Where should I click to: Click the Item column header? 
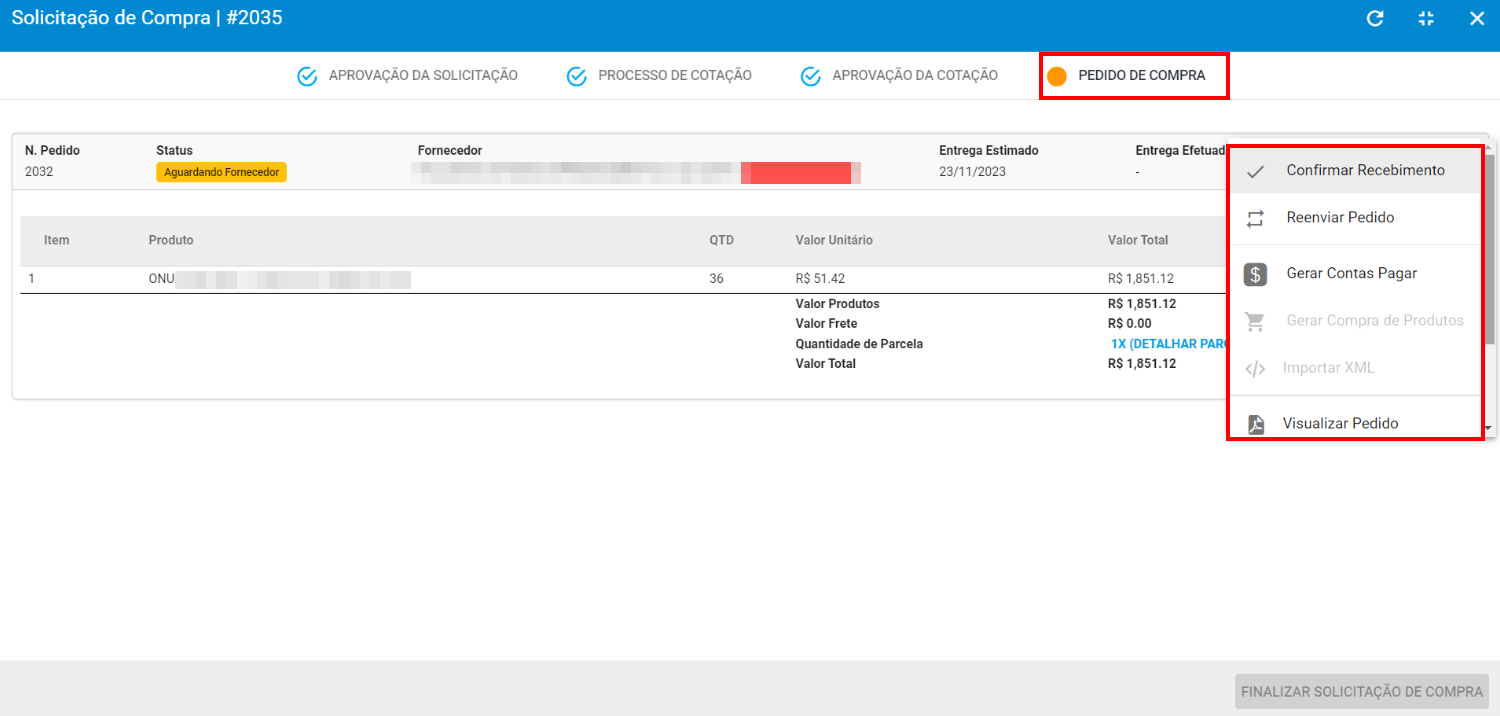point(57,240)
